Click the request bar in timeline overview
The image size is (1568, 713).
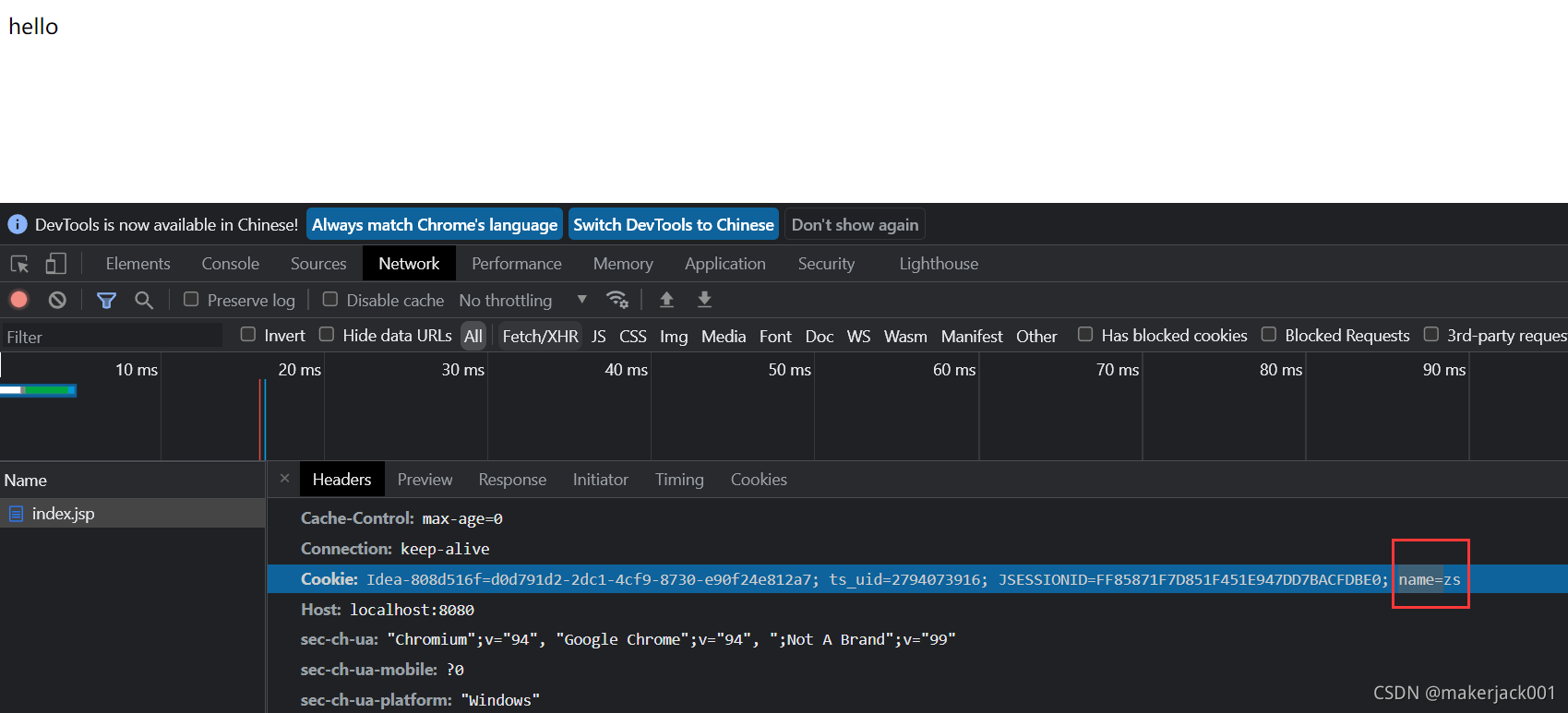[38, 390]
